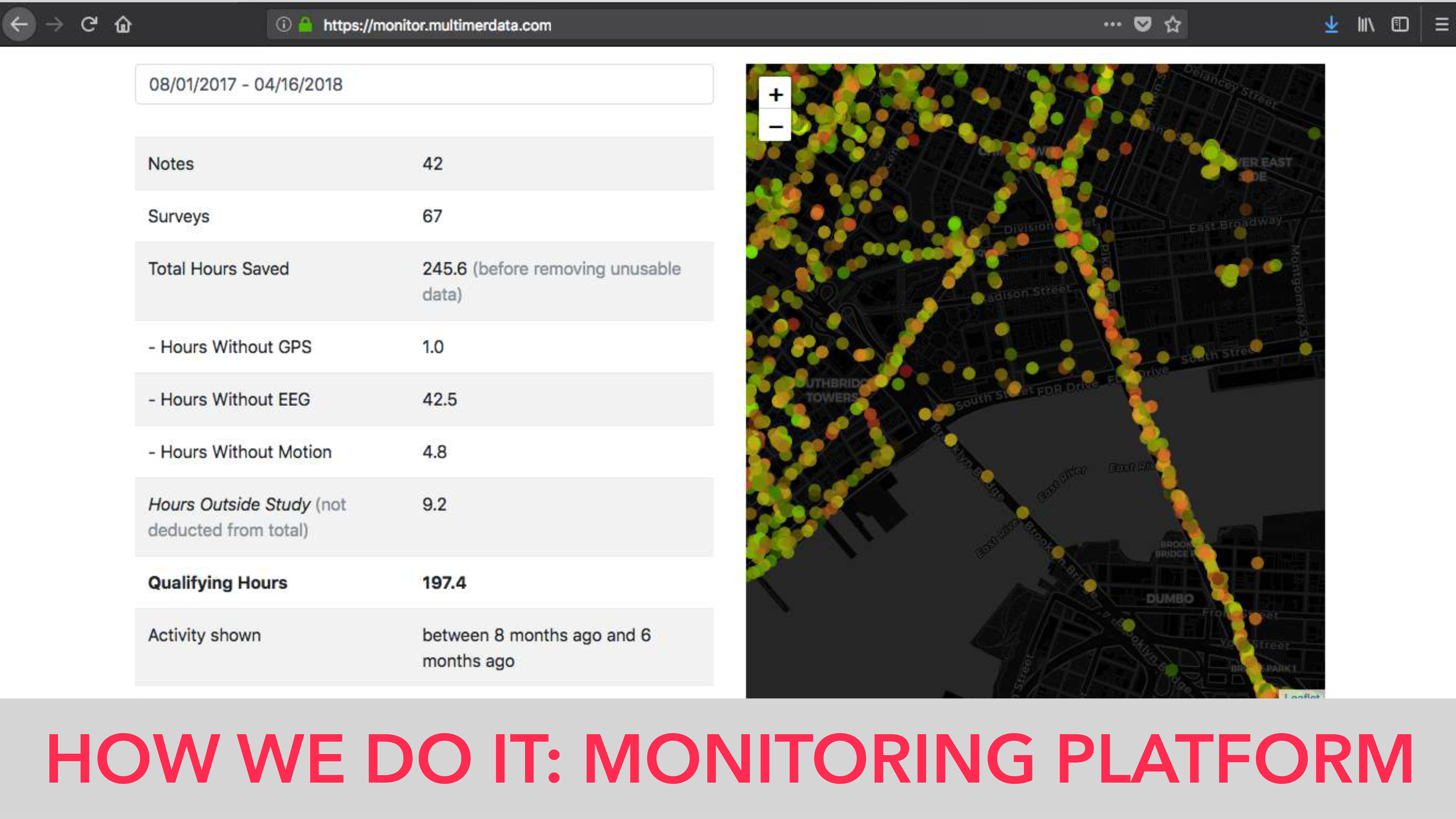Go to the browser home page
Viewport: 1456px width, 819px height.
[123, 24]
